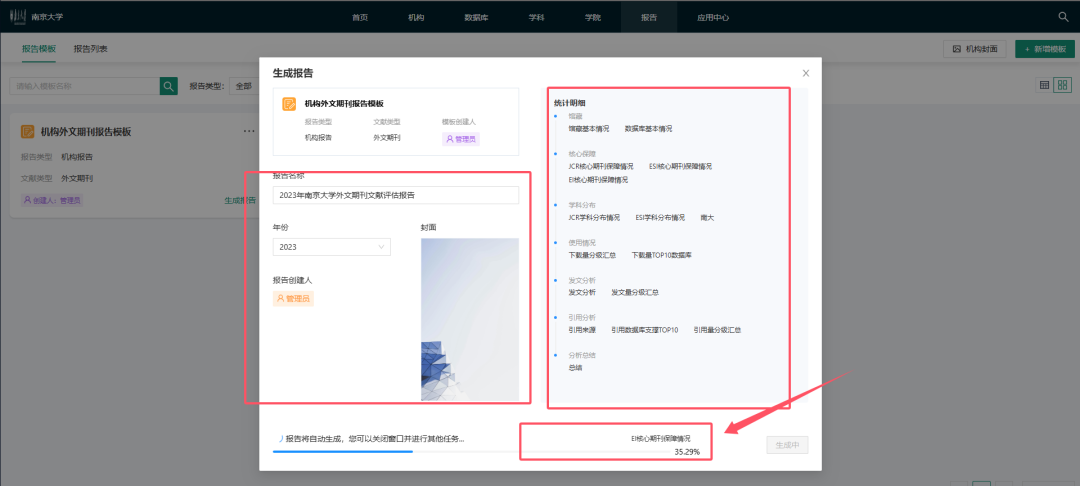Open the 报告类型 全部 dropdown

click(x=243, y=86)
